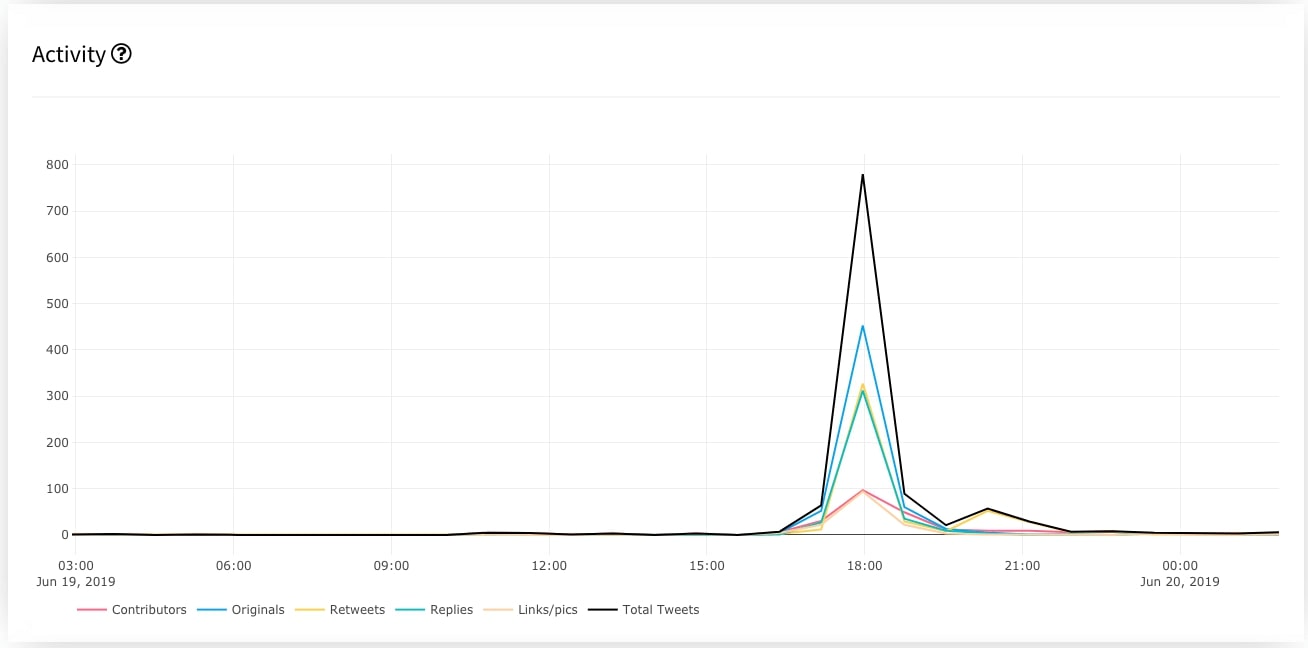This screenshot has width=1308, height=648.
Task: Toggle off the Retweets series
Action: coord(359,609)
